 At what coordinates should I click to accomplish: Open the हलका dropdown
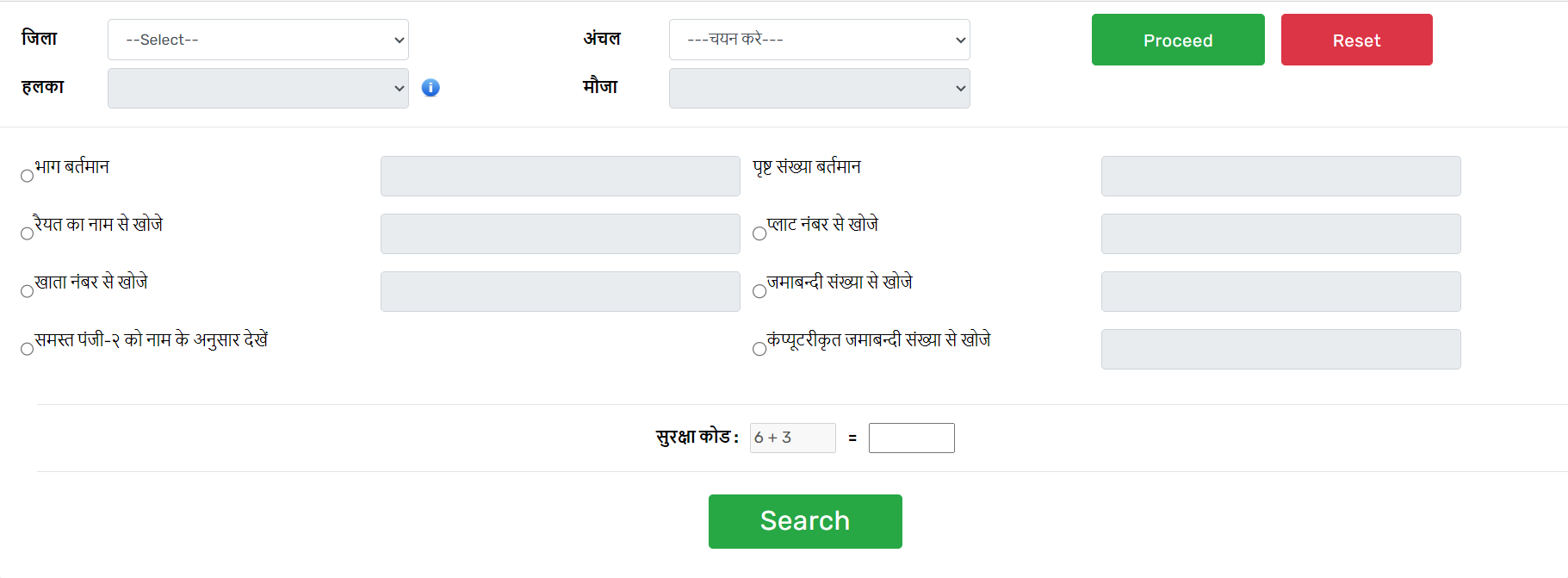[257, 88]
